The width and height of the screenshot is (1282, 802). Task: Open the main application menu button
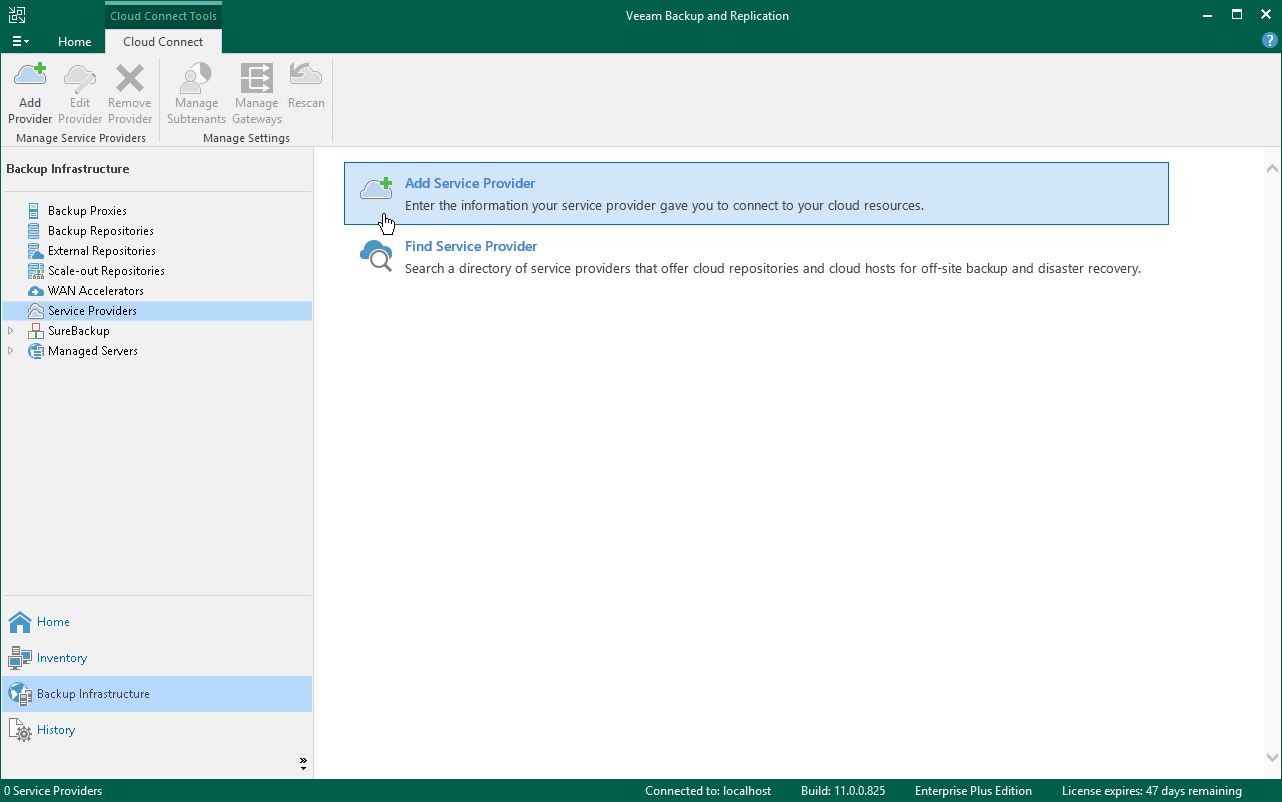(x=20, y=41)
